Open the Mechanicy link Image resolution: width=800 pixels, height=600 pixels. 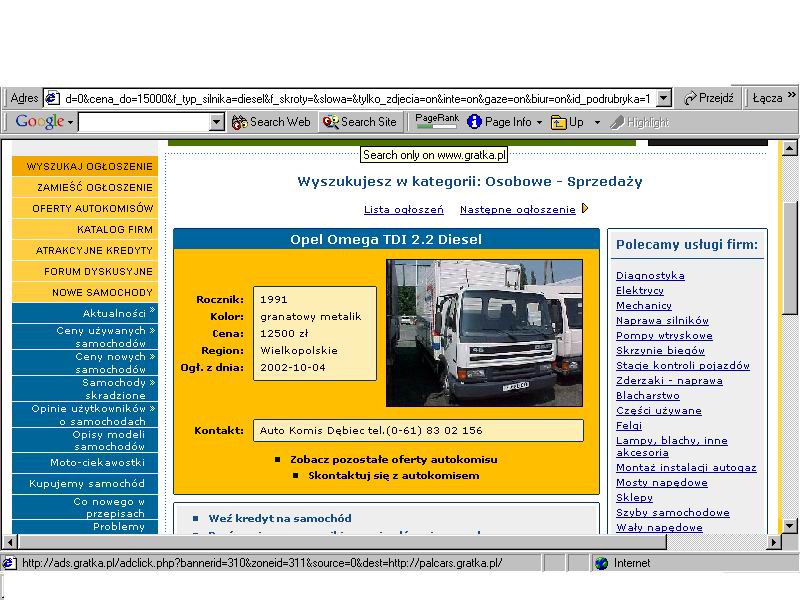click(x=643, y=306)
